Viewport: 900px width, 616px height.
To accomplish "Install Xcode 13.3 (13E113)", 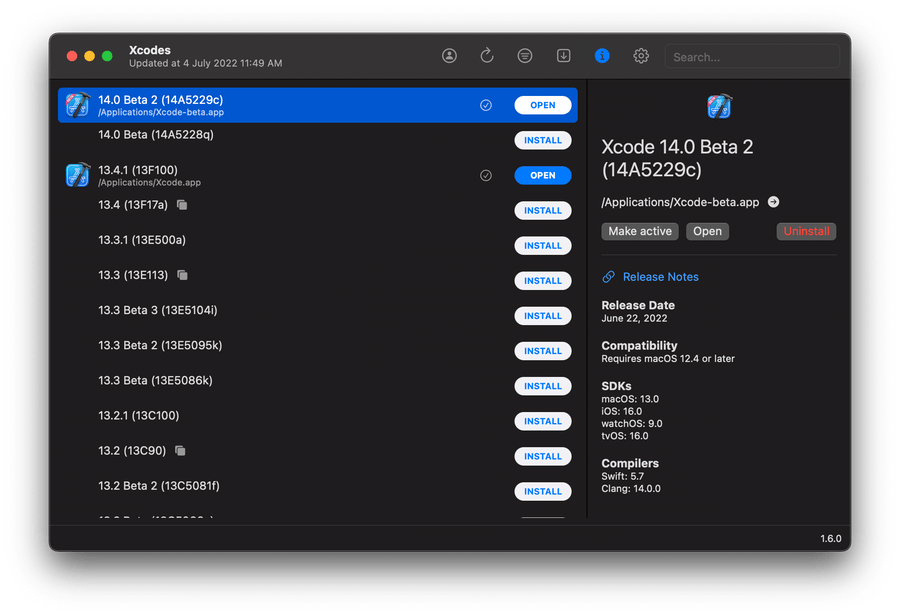I will (542, 281).
